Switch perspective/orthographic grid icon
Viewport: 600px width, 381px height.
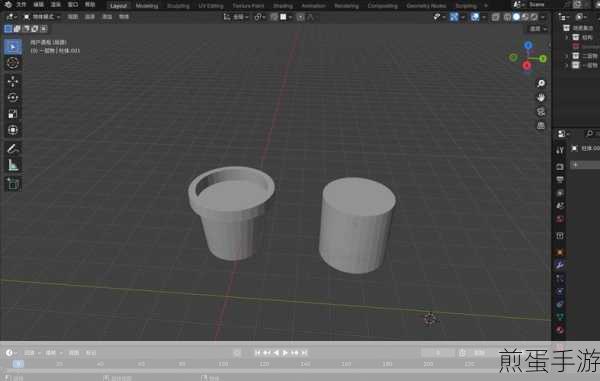click(x=541, y=125)
